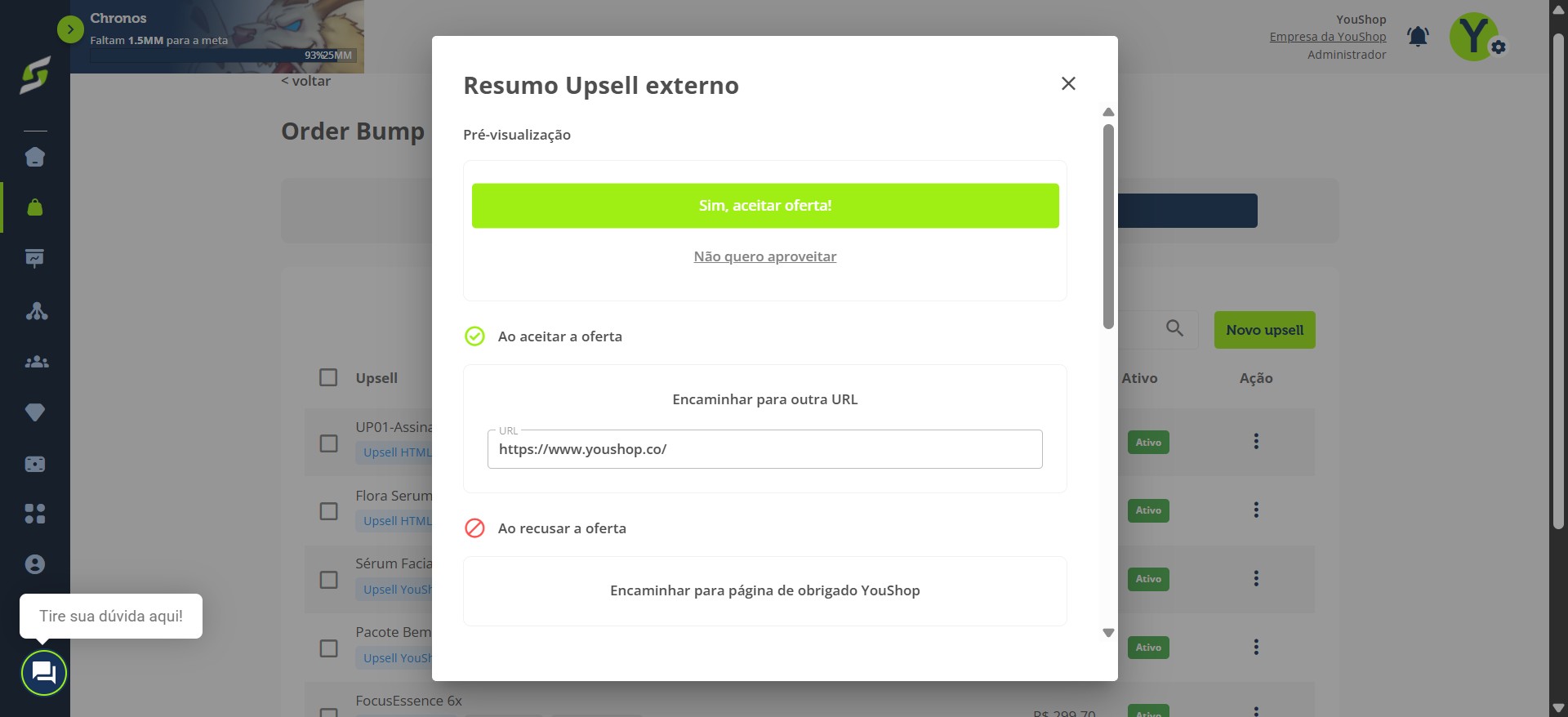The width and height of the screenshot is (1568, 717).
Task: Click Não quero aproveitar link
Action: click(765, 256)
